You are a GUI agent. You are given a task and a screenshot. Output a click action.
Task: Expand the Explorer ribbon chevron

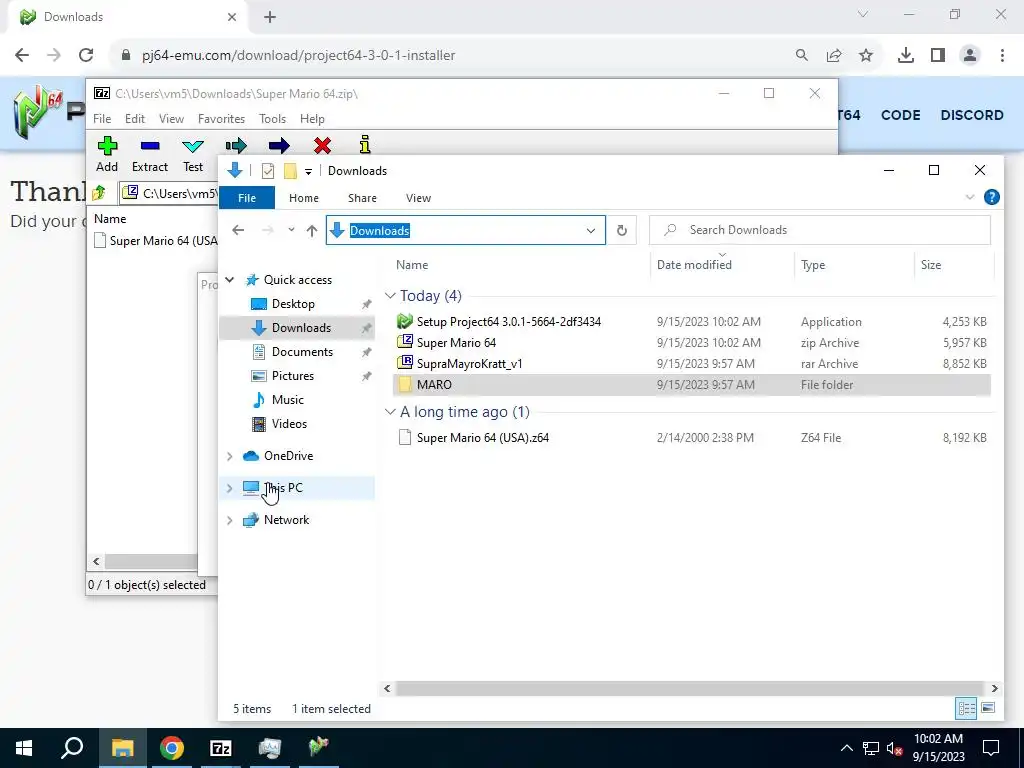(970, 197)
